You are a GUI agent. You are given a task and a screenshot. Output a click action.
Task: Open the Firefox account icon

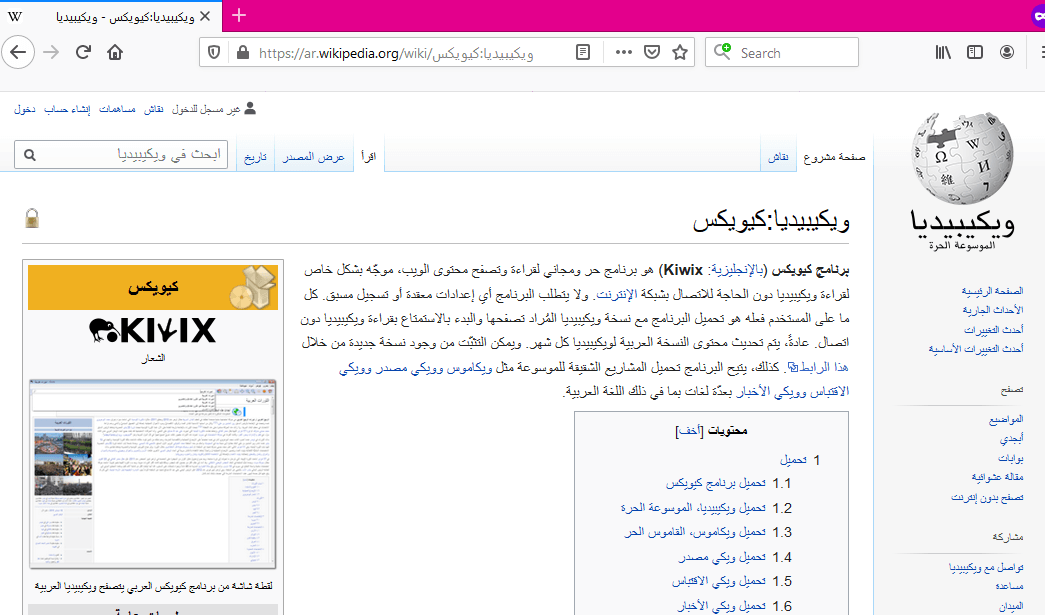pyautogui.click(x=1006, y=53)
